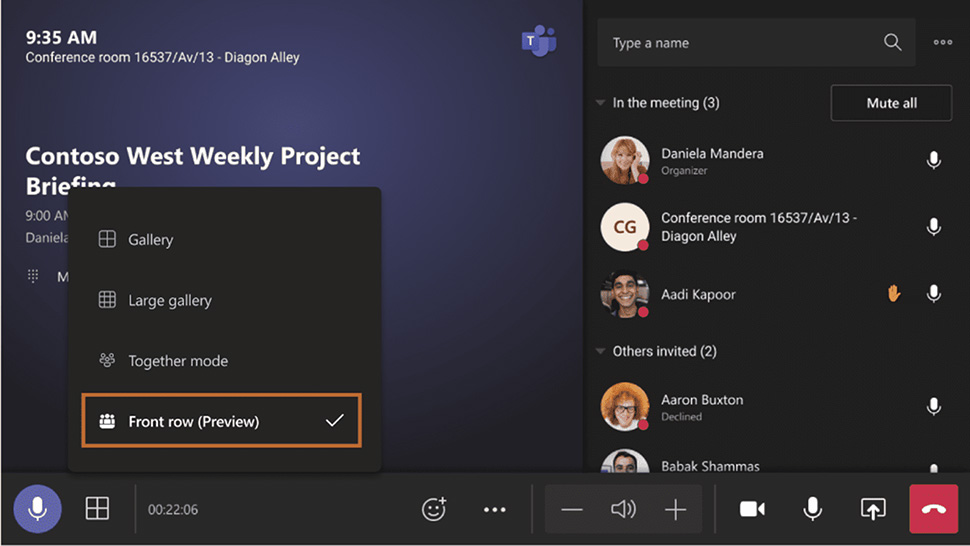Image resolution: width=970 pixels, height=546 pixels.
Task: Select Front row (Preview) option
Action: coord(221,420)
